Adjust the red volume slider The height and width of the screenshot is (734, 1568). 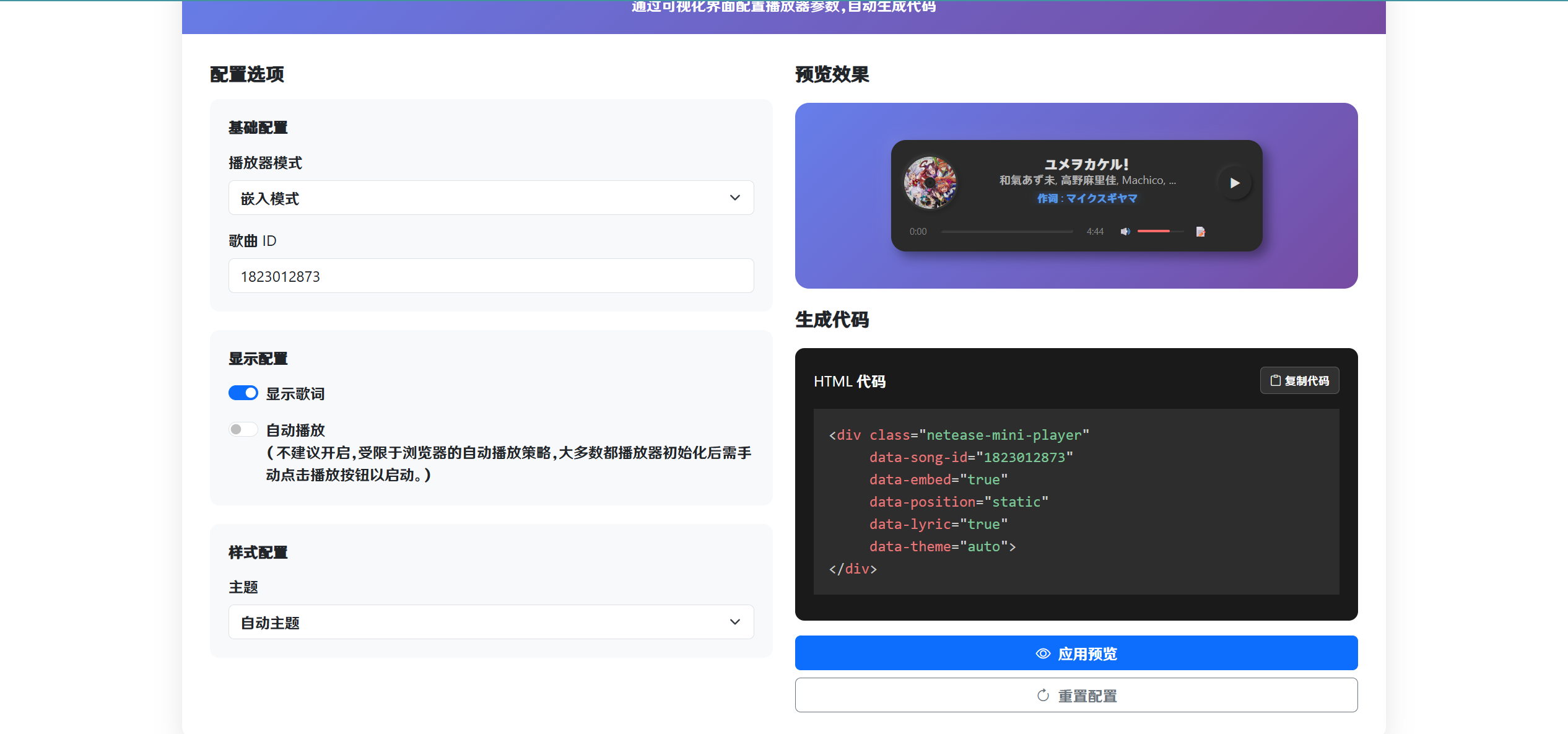(1159, 231)
